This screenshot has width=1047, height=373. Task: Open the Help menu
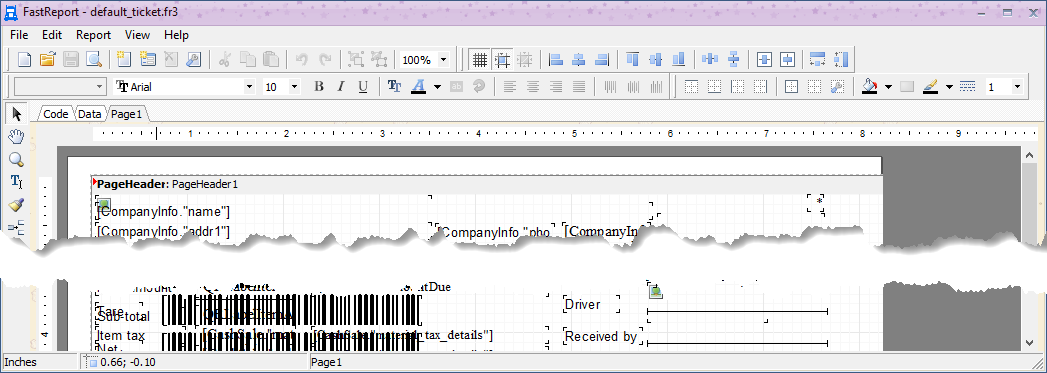(176, 35)
